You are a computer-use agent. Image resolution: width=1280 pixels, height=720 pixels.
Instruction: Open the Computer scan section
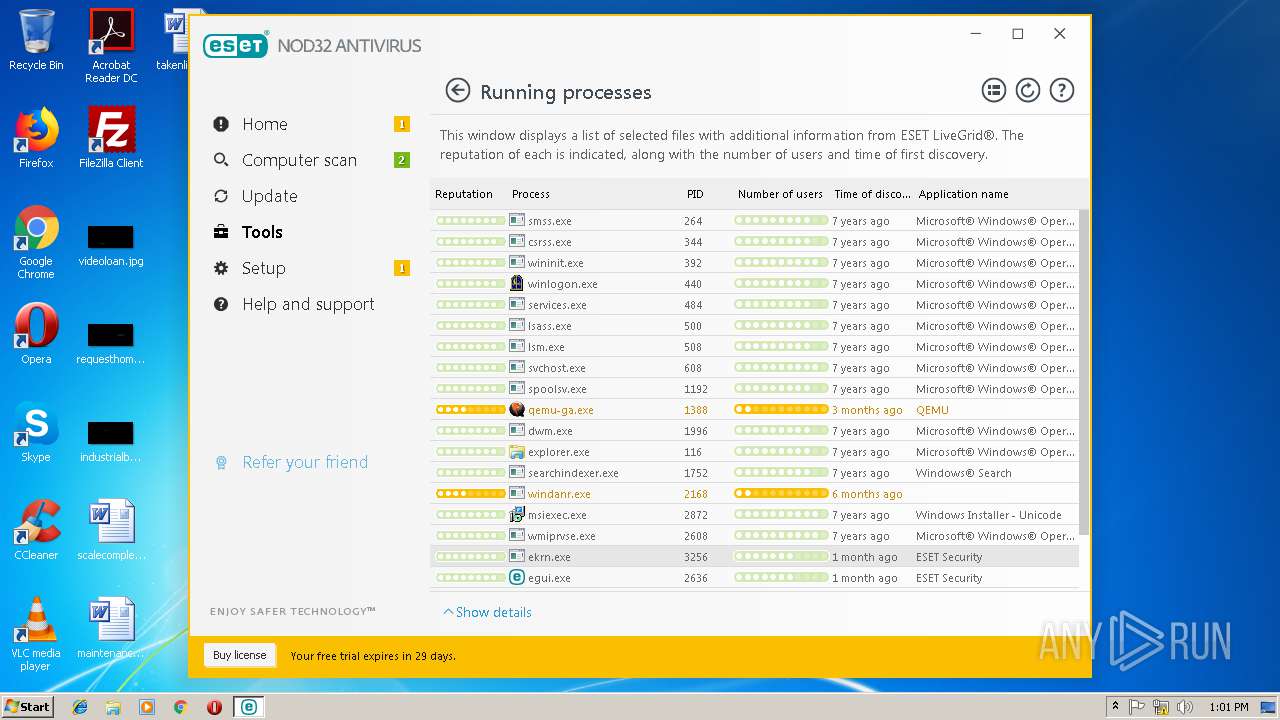tap(299, 160)
